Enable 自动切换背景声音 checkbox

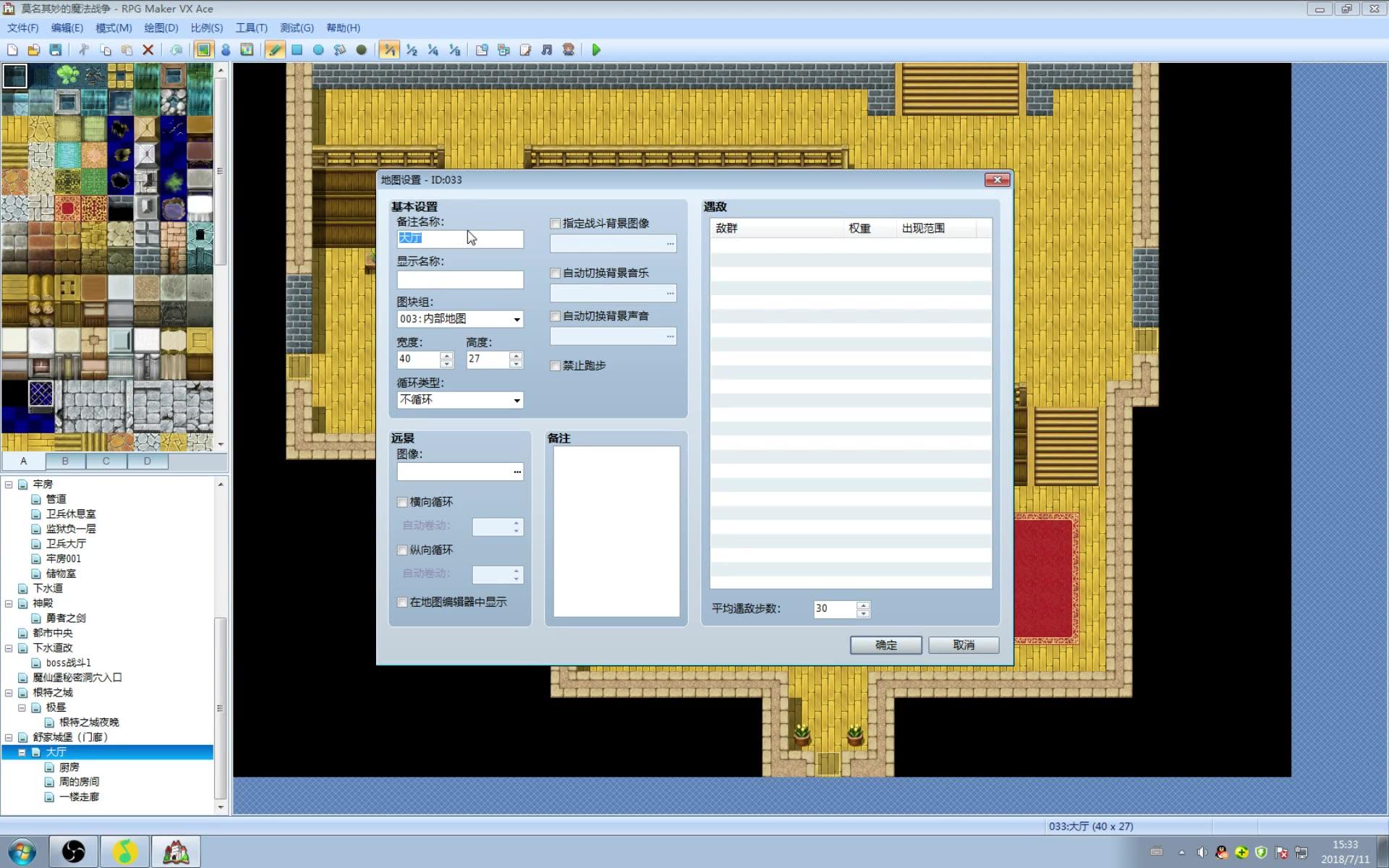pyautogui.click(x=555, y=316)
